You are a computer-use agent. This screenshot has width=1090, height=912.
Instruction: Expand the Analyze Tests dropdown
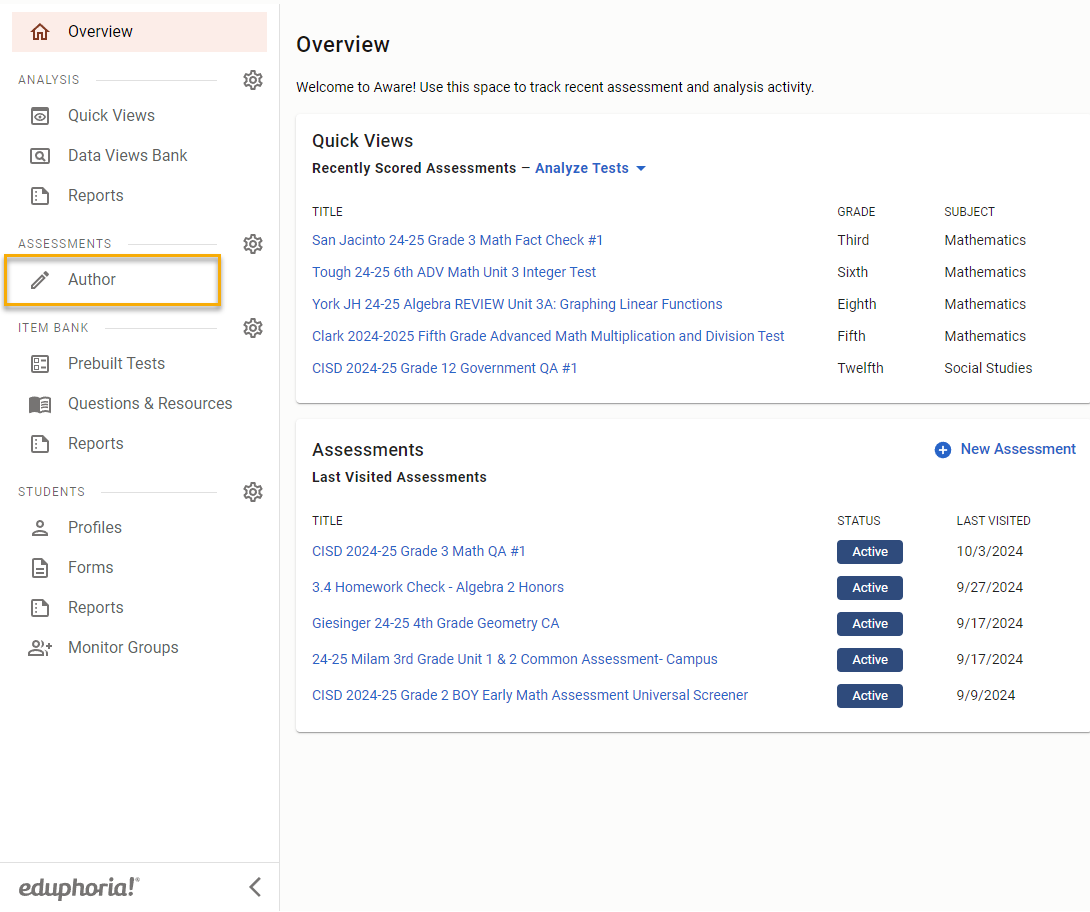[x=590, y=168]
